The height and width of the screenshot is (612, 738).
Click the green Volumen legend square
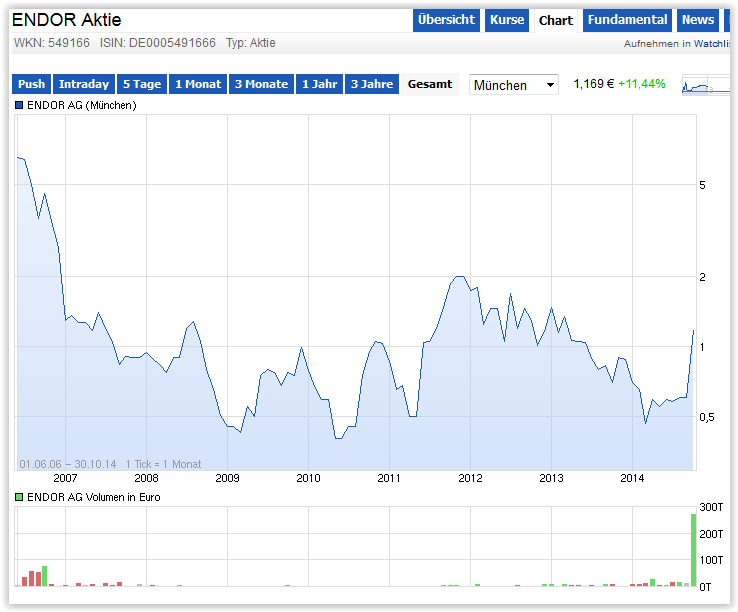click(x=18, y=497)
